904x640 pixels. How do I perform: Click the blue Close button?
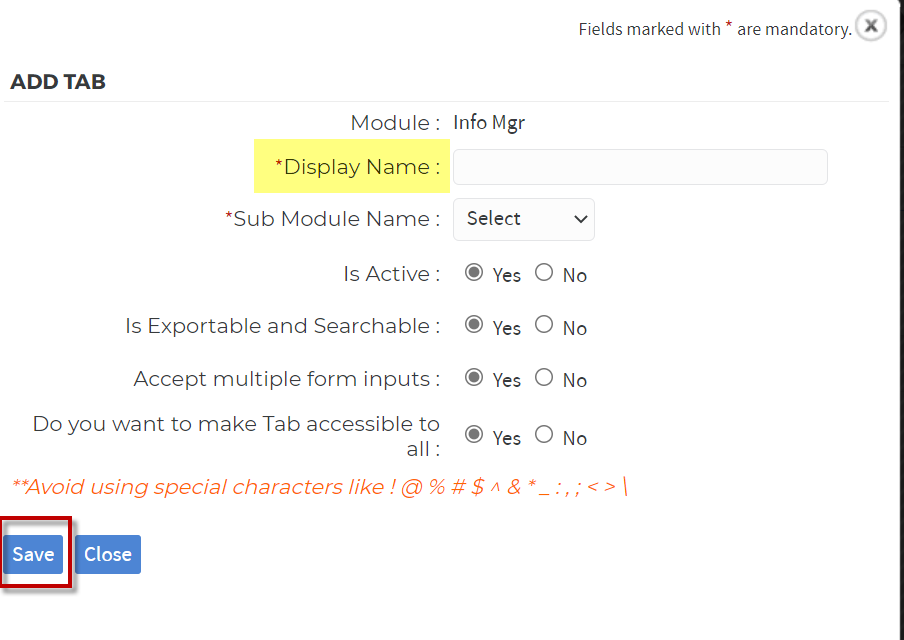coord(108,554)
